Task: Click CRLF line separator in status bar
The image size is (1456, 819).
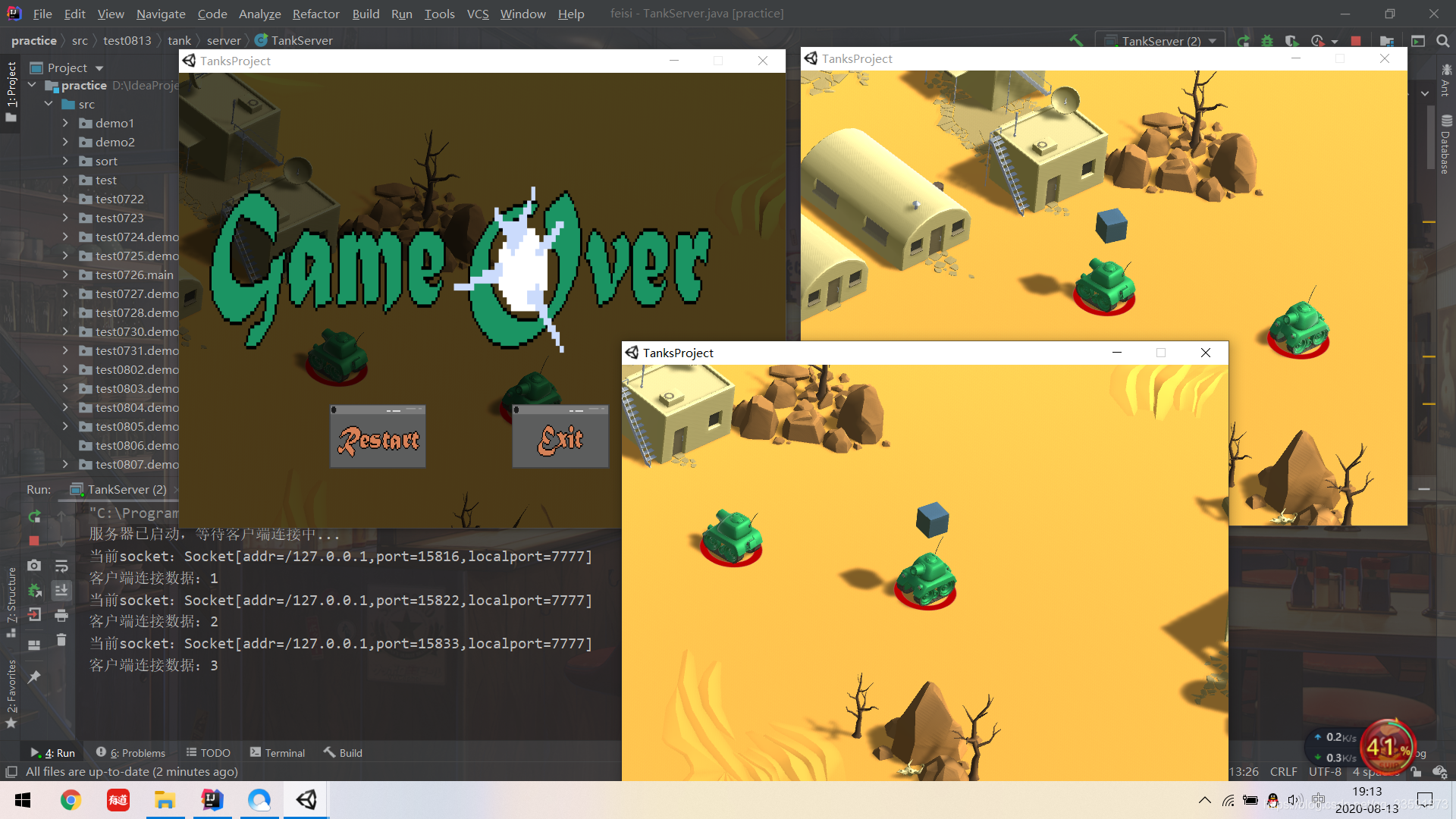Action: click(x=1283, y=771)
